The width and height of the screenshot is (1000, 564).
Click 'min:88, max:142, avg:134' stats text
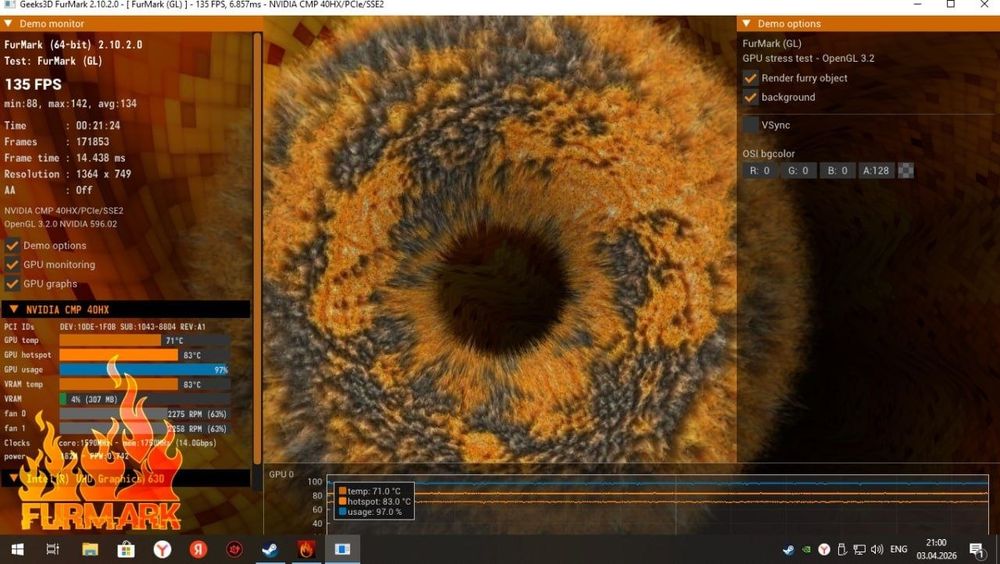point(70,103)
